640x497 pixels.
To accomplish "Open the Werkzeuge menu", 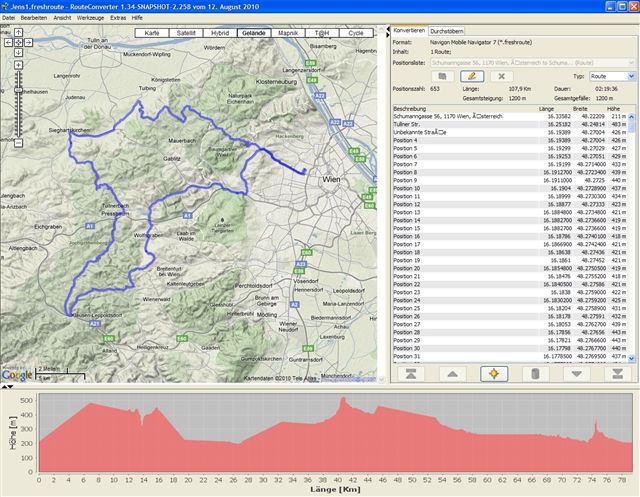I will tap(92, 19).
